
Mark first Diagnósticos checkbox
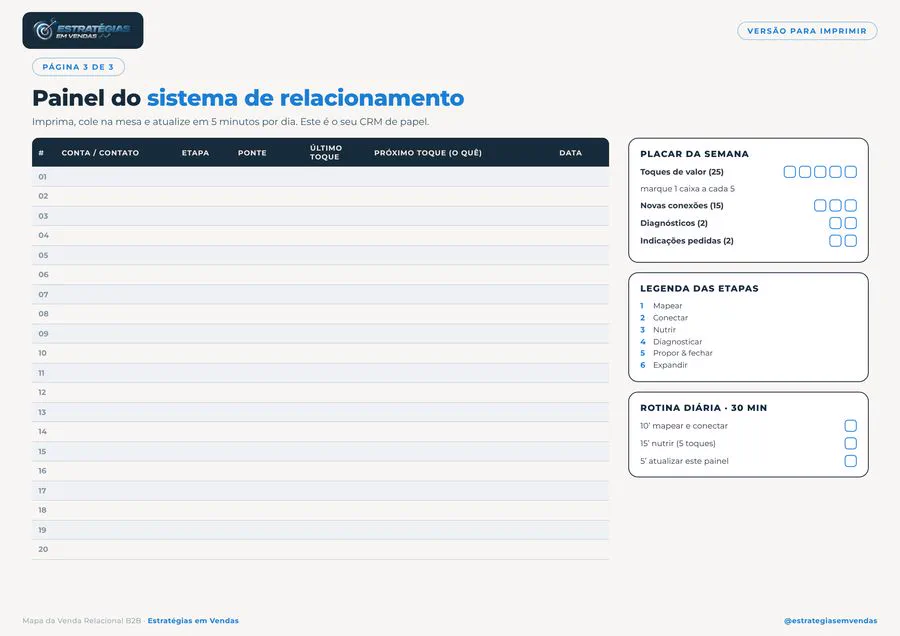835,223
